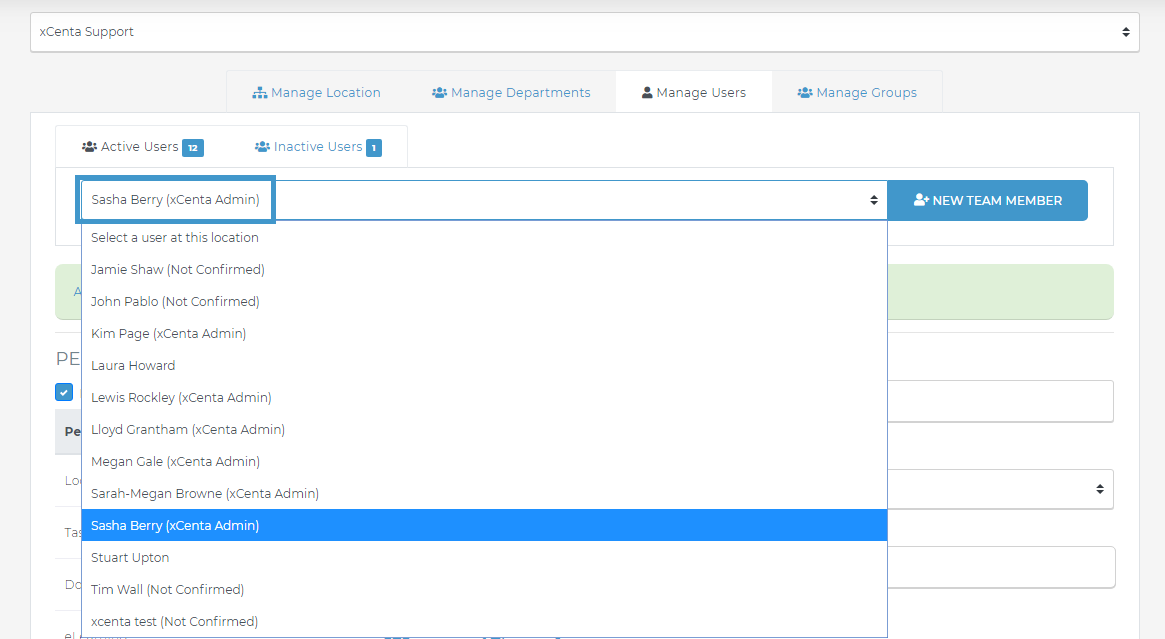
Task: Switch to the Manage Groups tab
Action: tap(857, 92)
